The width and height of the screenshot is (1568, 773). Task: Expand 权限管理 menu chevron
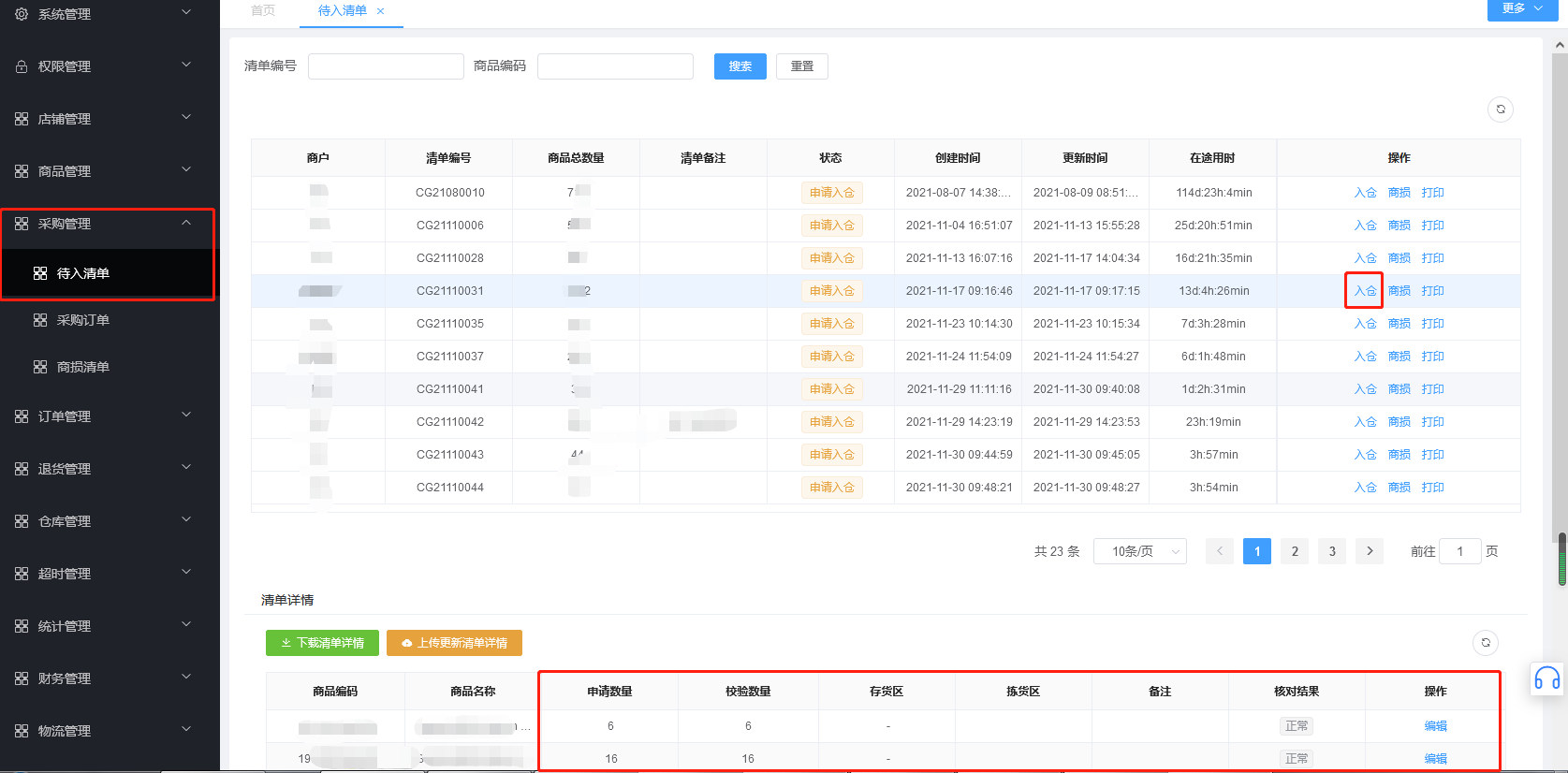186,65
